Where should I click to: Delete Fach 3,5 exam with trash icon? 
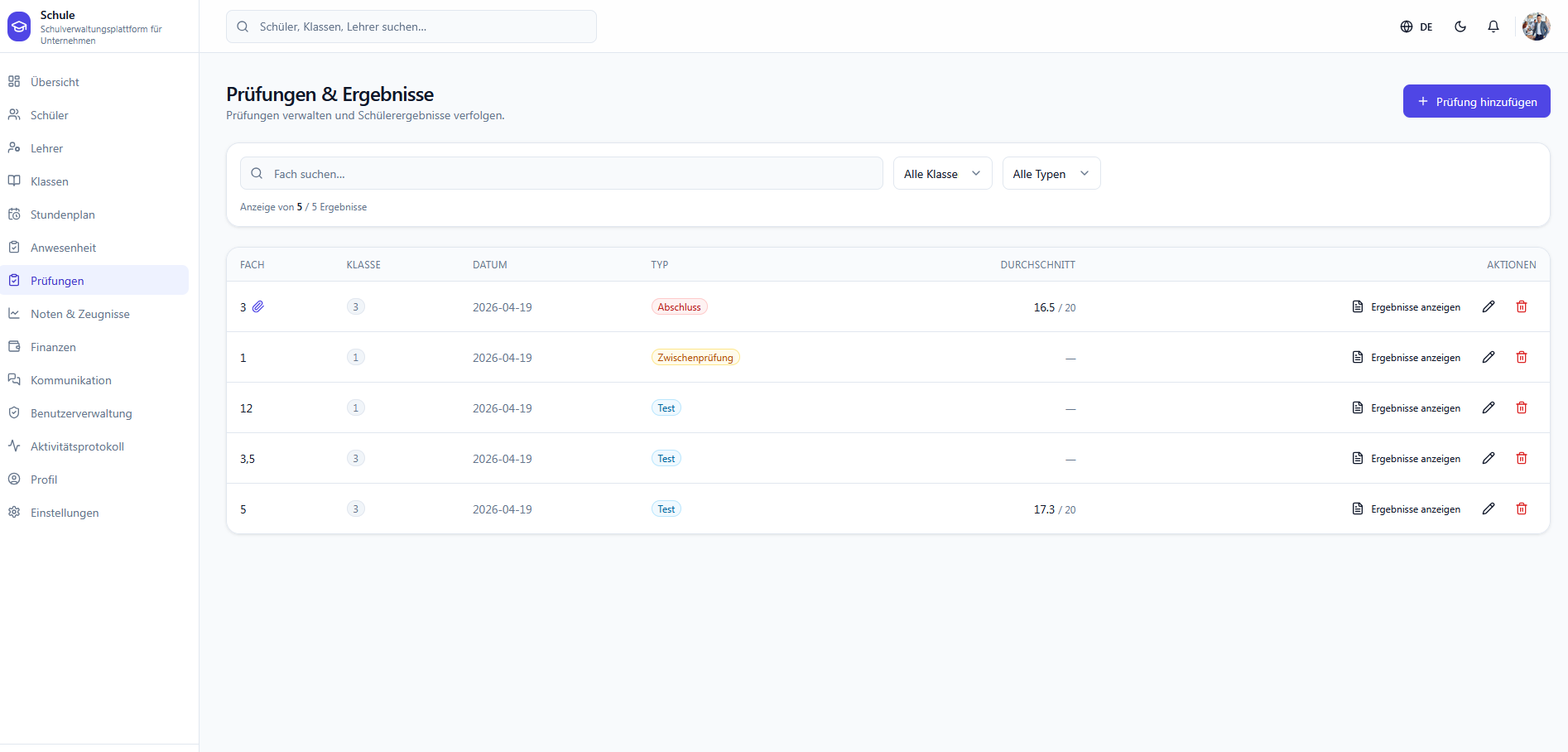pyautogui.click(x=1522, y=458)
